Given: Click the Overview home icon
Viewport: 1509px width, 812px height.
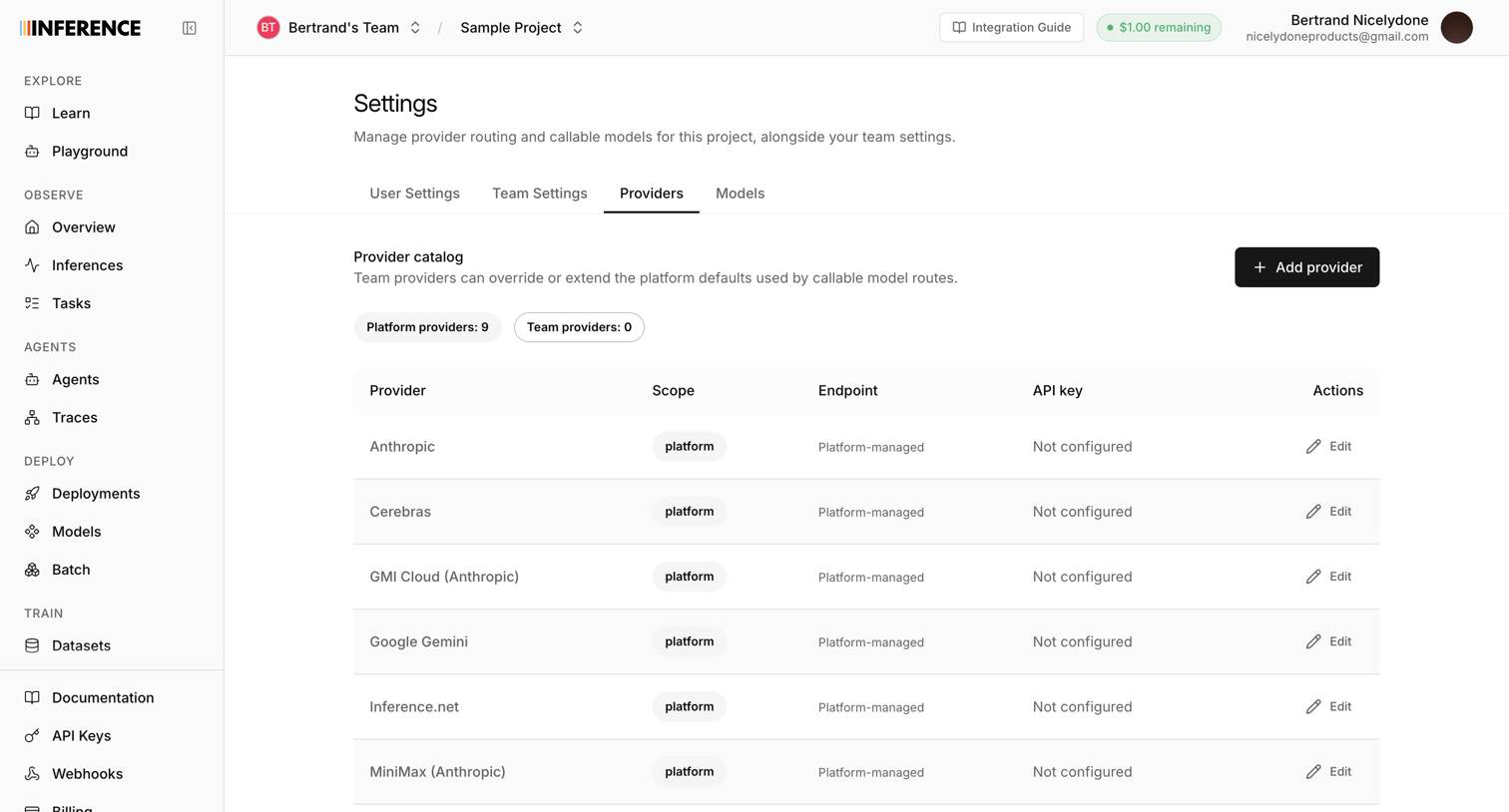Looking at the screenshot, I should [x=32, y=227].
